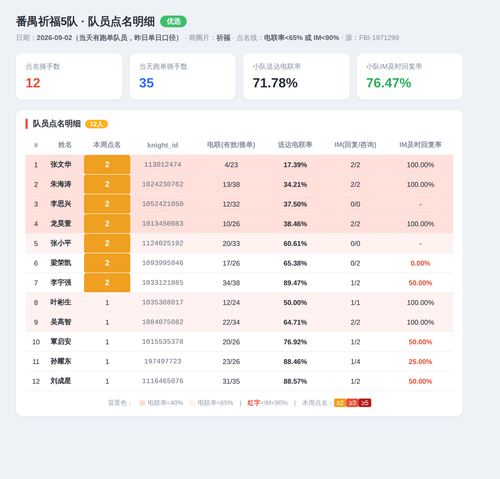Image resolution: width=500 pixels, height=479 pixels.
Task: Click the 1/4 IM cell
Action: point(355,361)
